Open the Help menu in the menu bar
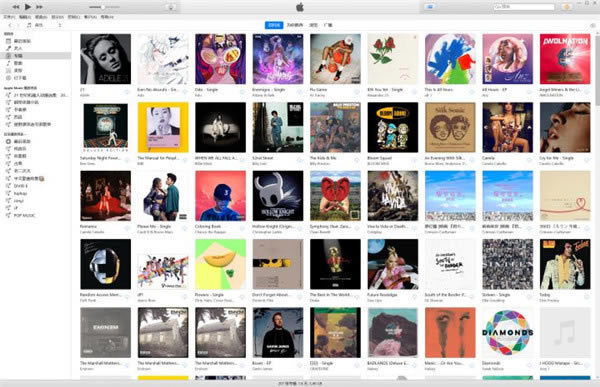 107,17
